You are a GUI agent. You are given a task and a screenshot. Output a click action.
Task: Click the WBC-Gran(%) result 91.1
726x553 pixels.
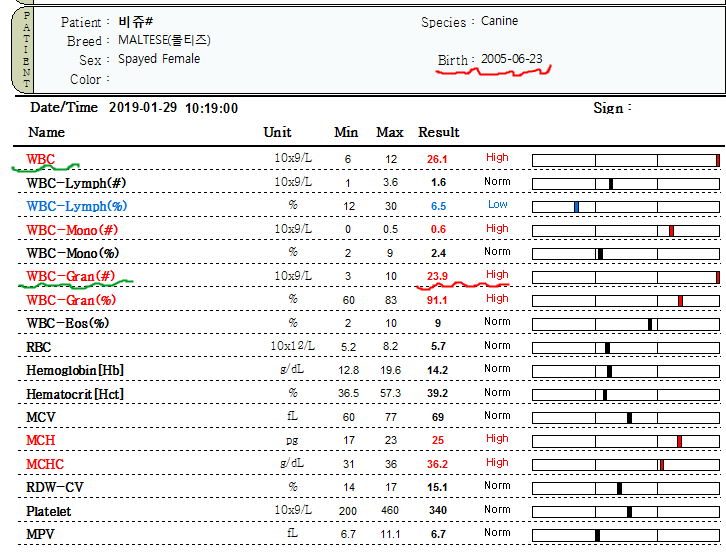pos(437,300)
